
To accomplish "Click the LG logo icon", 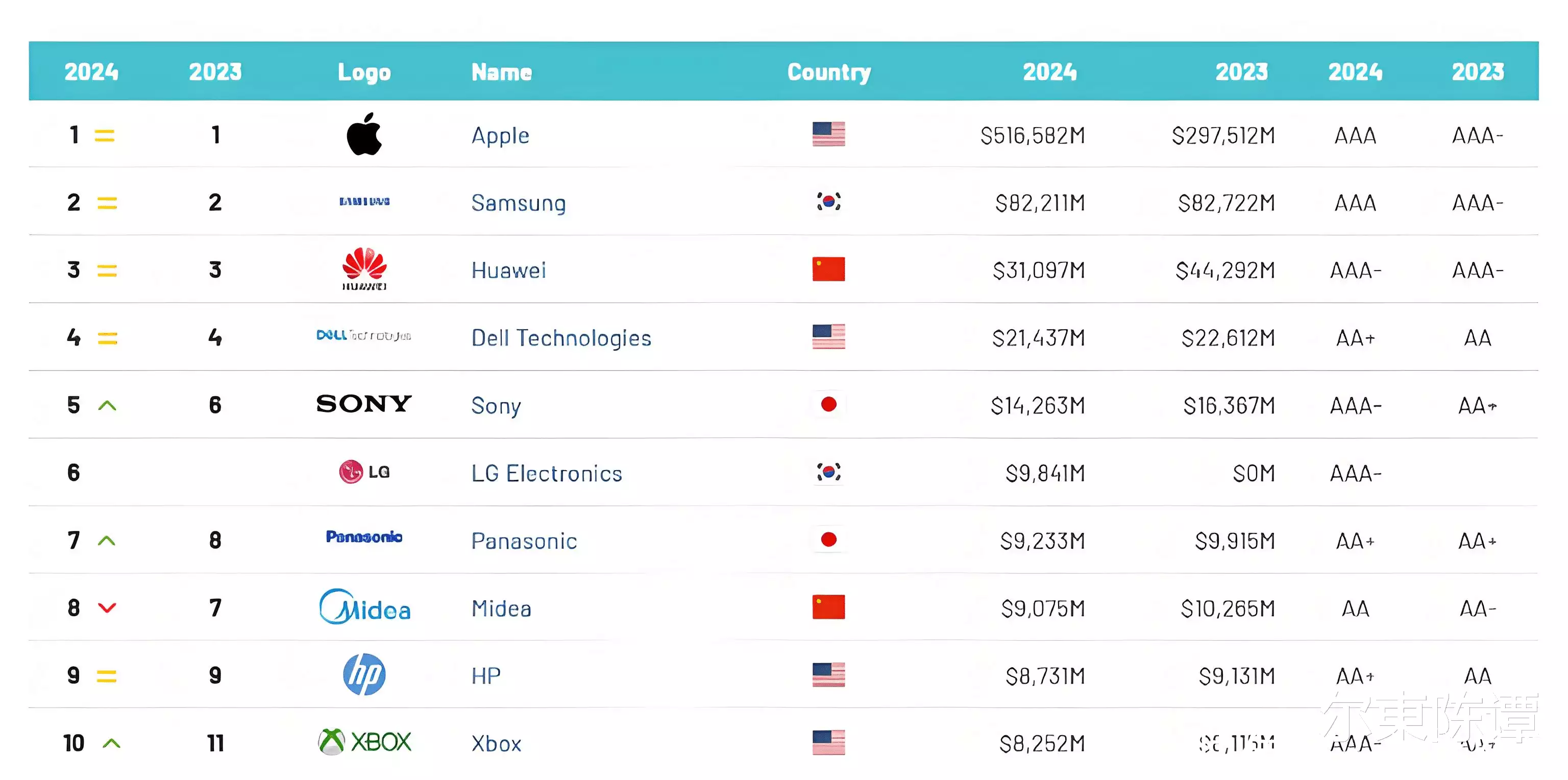I will [364, 472].
